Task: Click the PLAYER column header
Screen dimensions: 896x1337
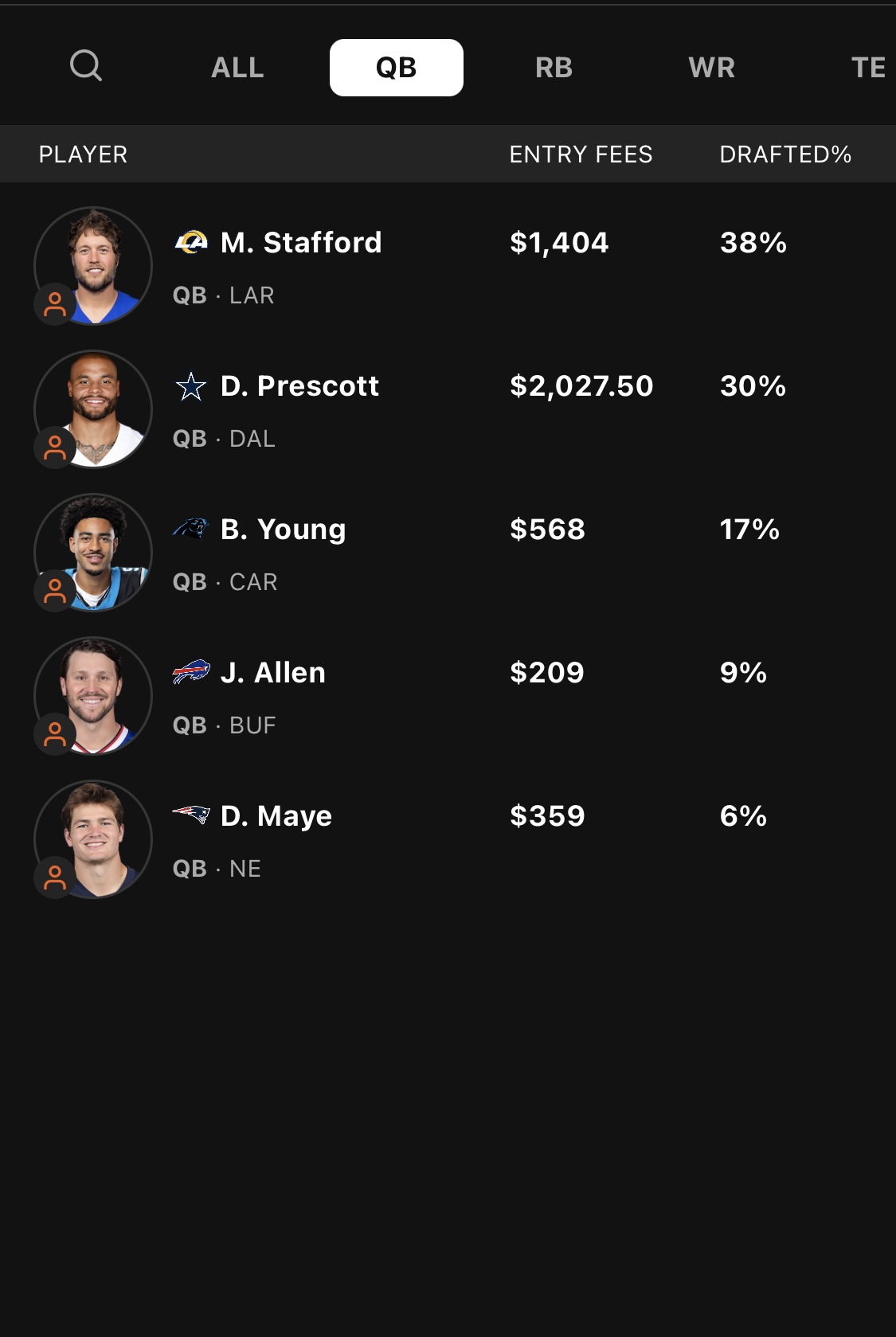Action: point(84,154)
